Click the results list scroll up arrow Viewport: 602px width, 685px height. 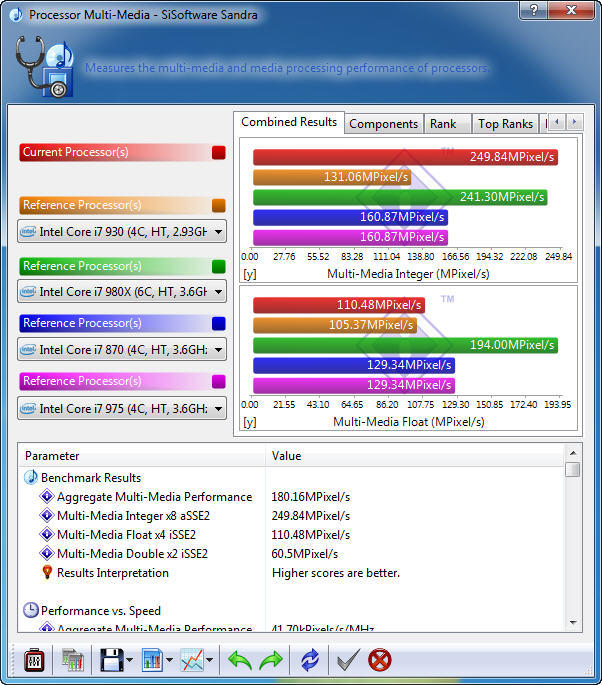click(x=573, y=453)
